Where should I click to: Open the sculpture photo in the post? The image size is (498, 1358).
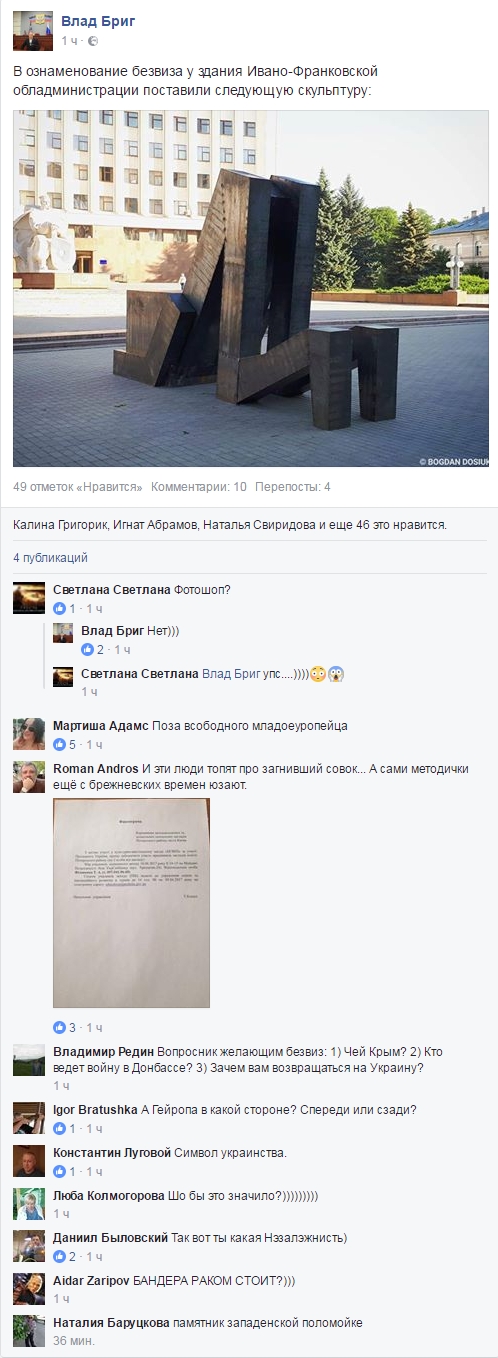(x=251, y=288)
